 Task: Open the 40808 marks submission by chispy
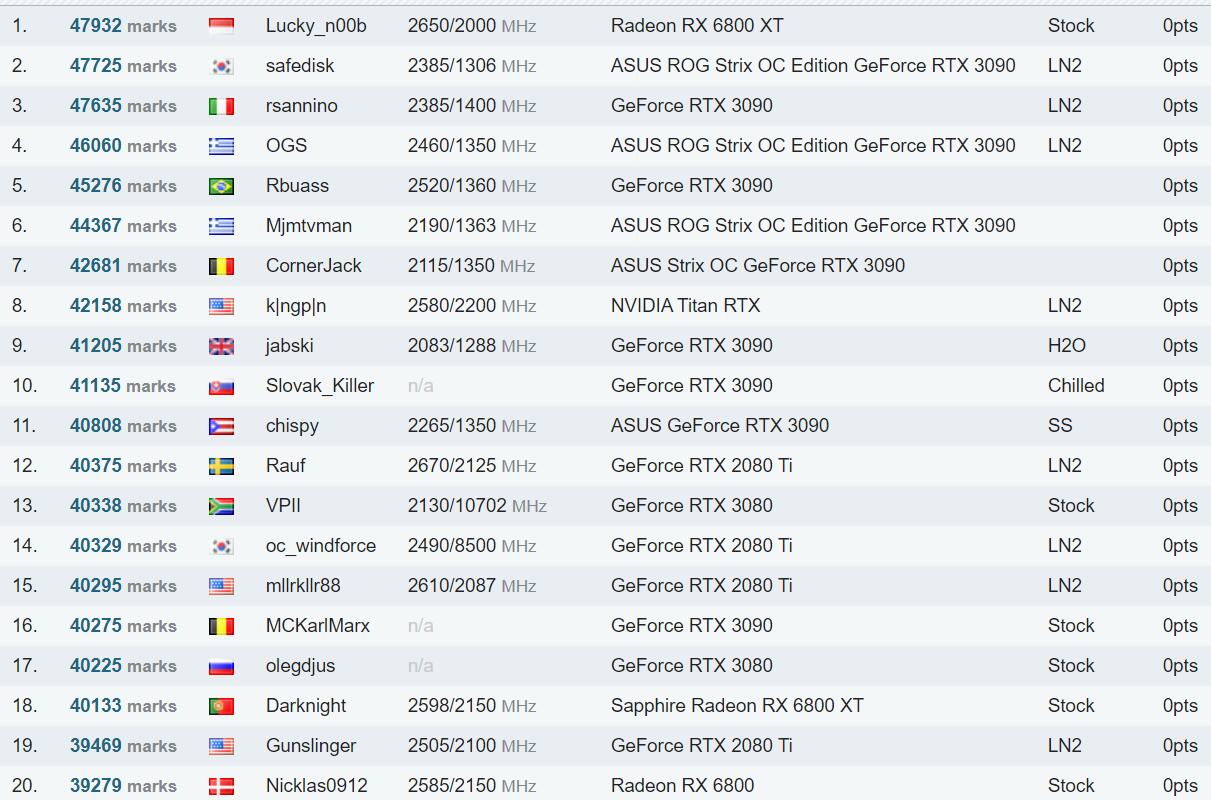123,426
